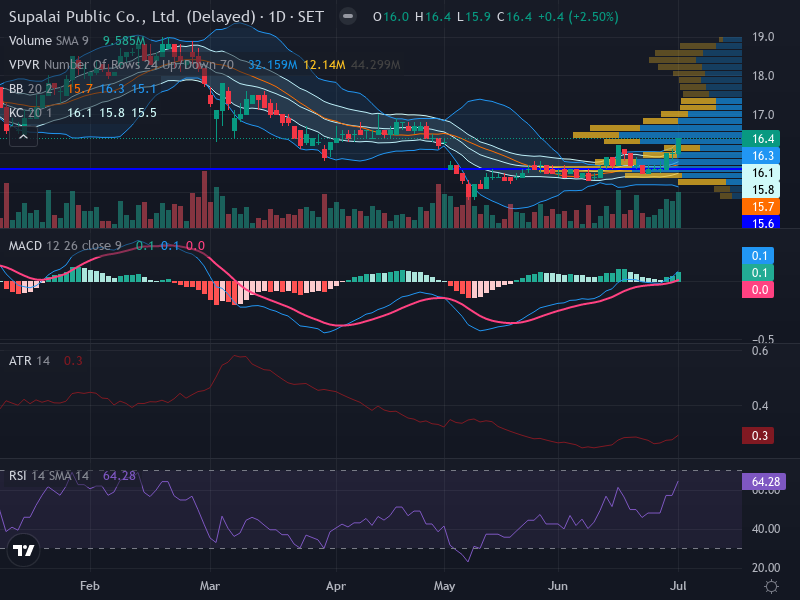Select the KC 20 1 indicator legend
This screenshot has width=800, height=600.
click(31, 113)
